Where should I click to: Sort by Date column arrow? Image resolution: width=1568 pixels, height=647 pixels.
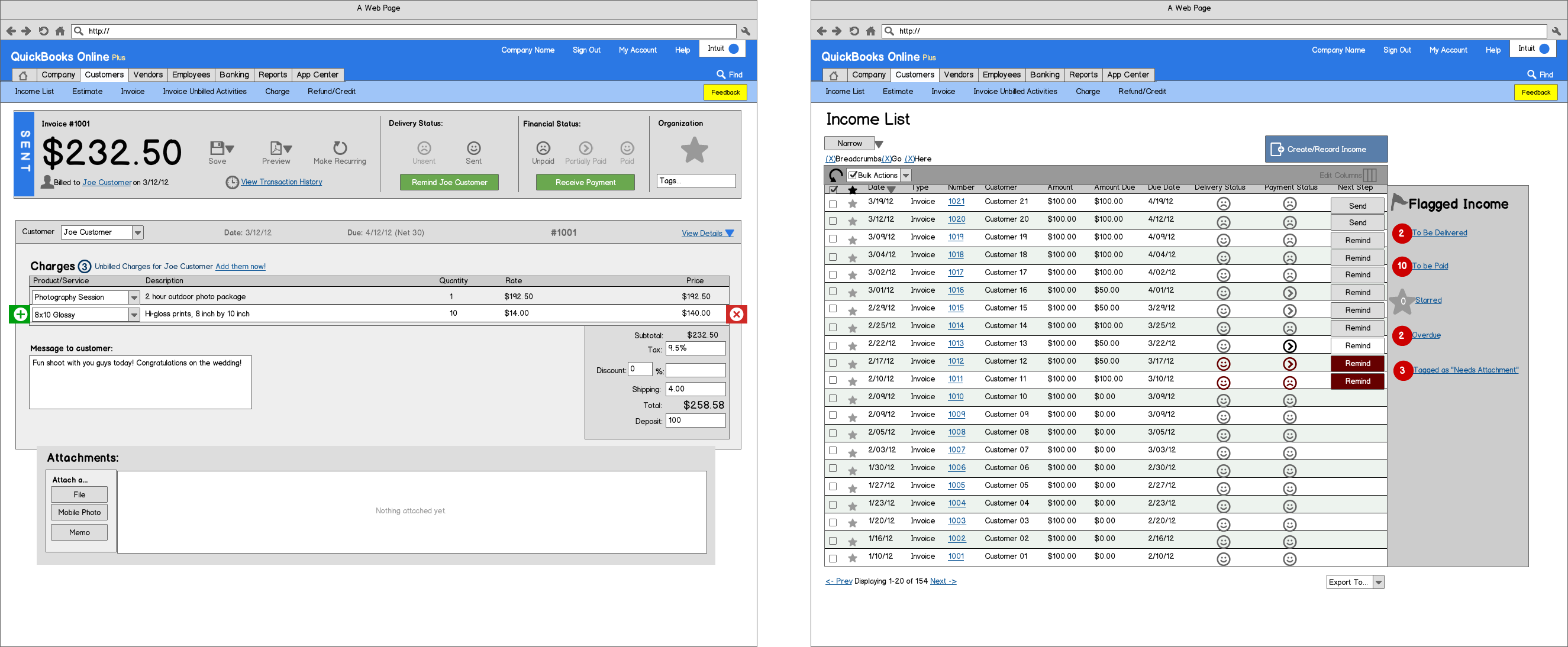pyautogui.click(x=891, y=189)
